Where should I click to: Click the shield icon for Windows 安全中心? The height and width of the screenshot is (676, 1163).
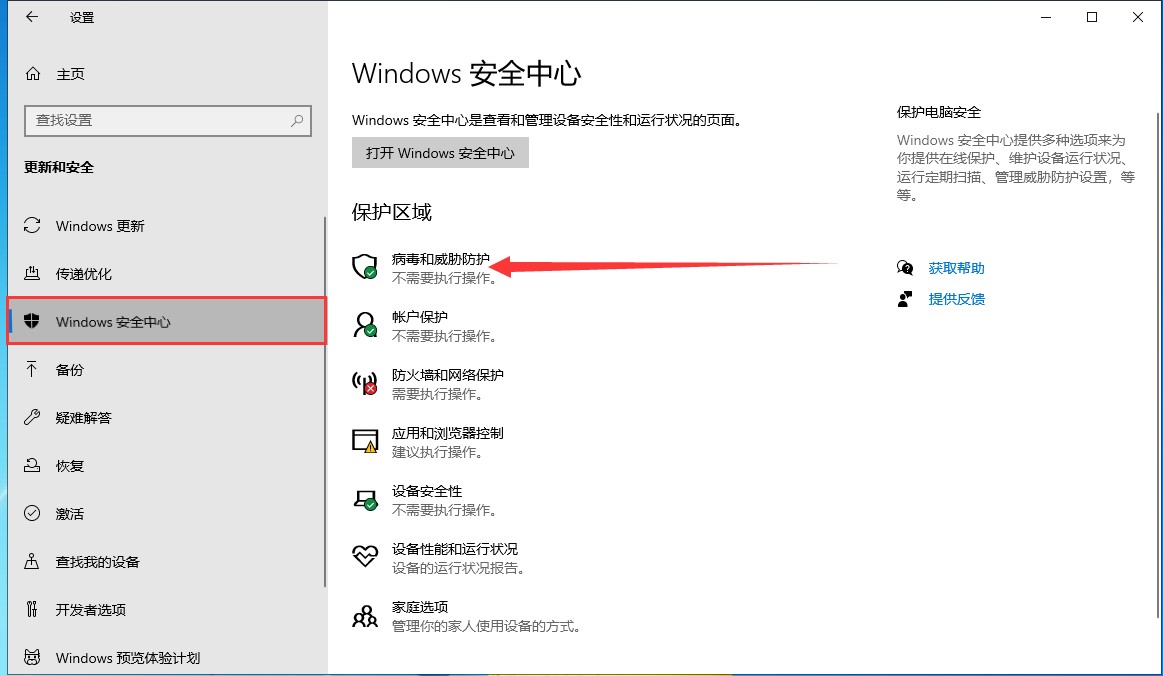pos(32,321)
